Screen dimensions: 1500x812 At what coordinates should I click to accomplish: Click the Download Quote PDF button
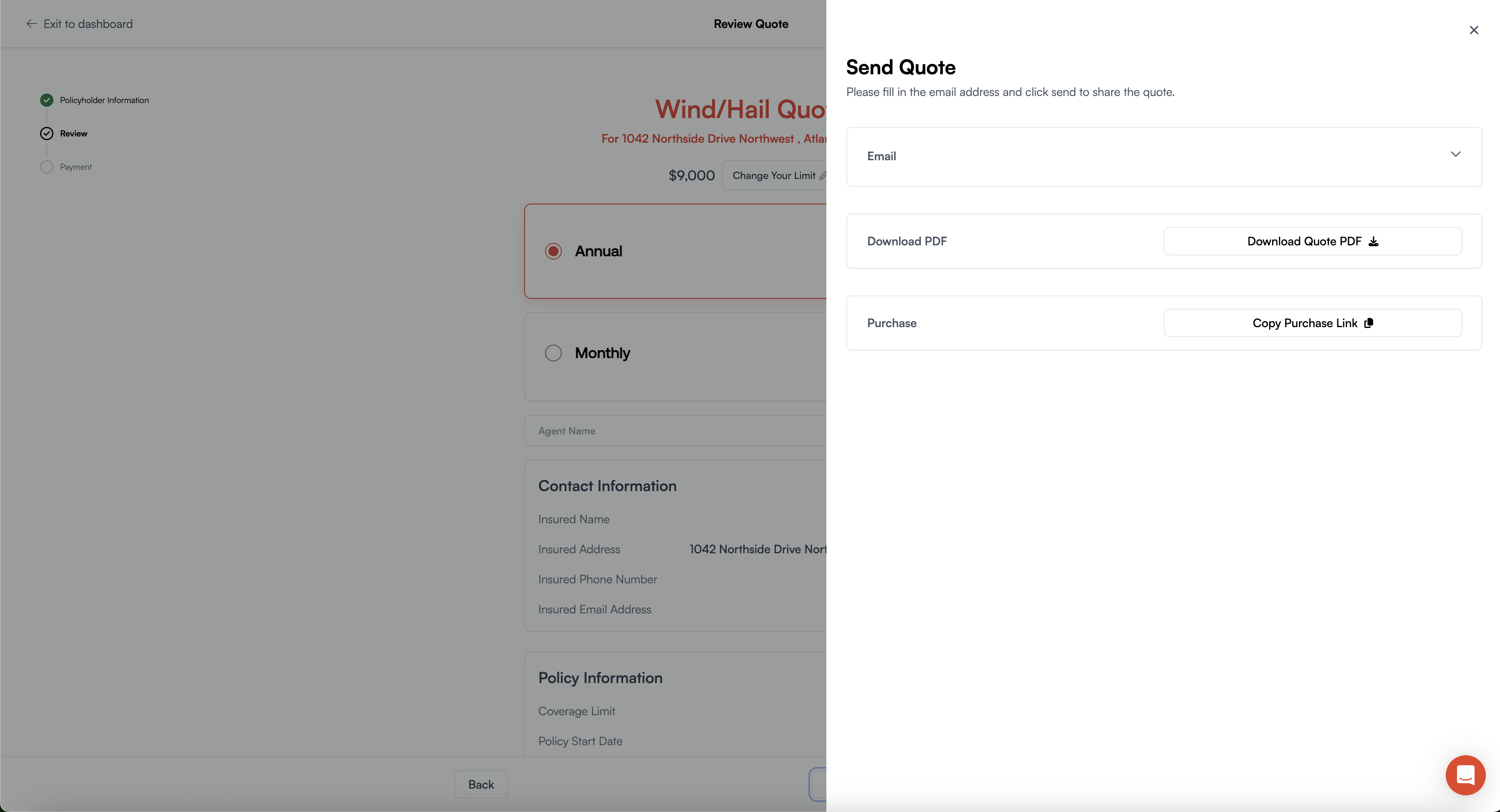[x=1312, y=241]
